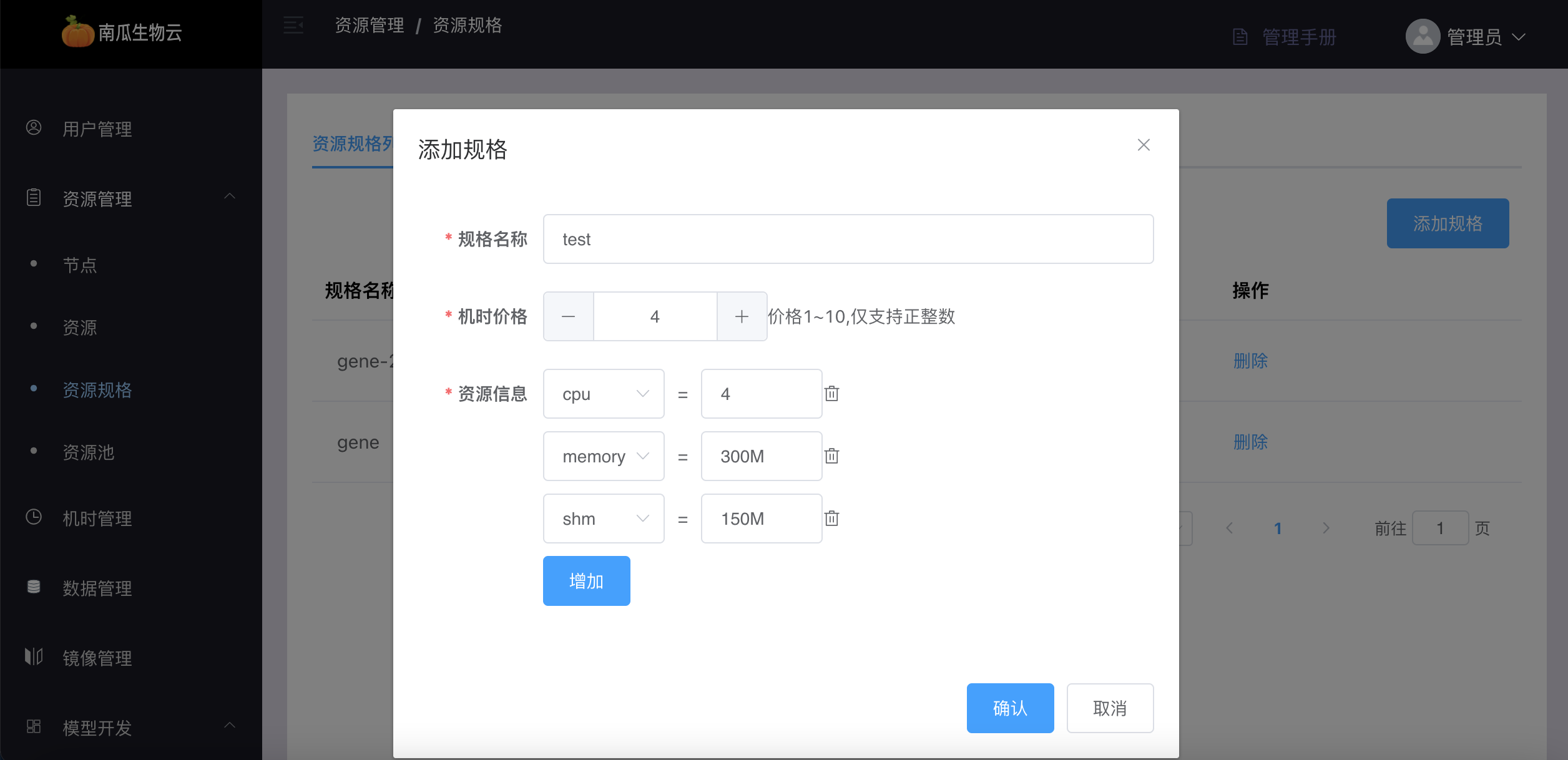This screenshot has height=760, width=1568.
Task: Select page 1 in pagination
Action: point(1278,529)
